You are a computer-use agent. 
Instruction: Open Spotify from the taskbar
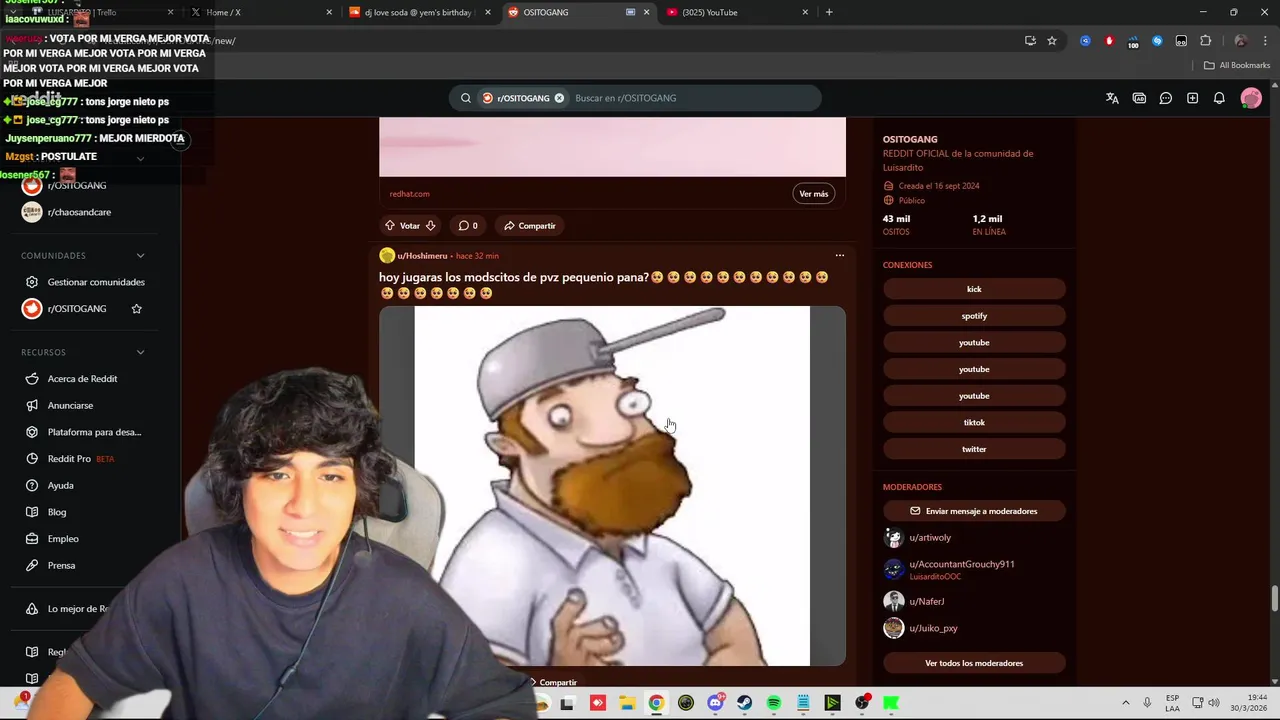tap(774, 703)
